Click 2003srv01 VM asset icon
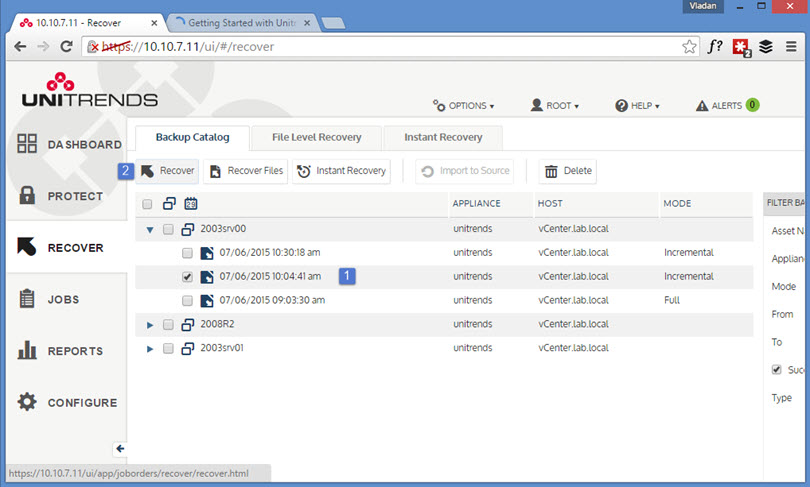This screenshot has width=810, height=487. [188, 348]
